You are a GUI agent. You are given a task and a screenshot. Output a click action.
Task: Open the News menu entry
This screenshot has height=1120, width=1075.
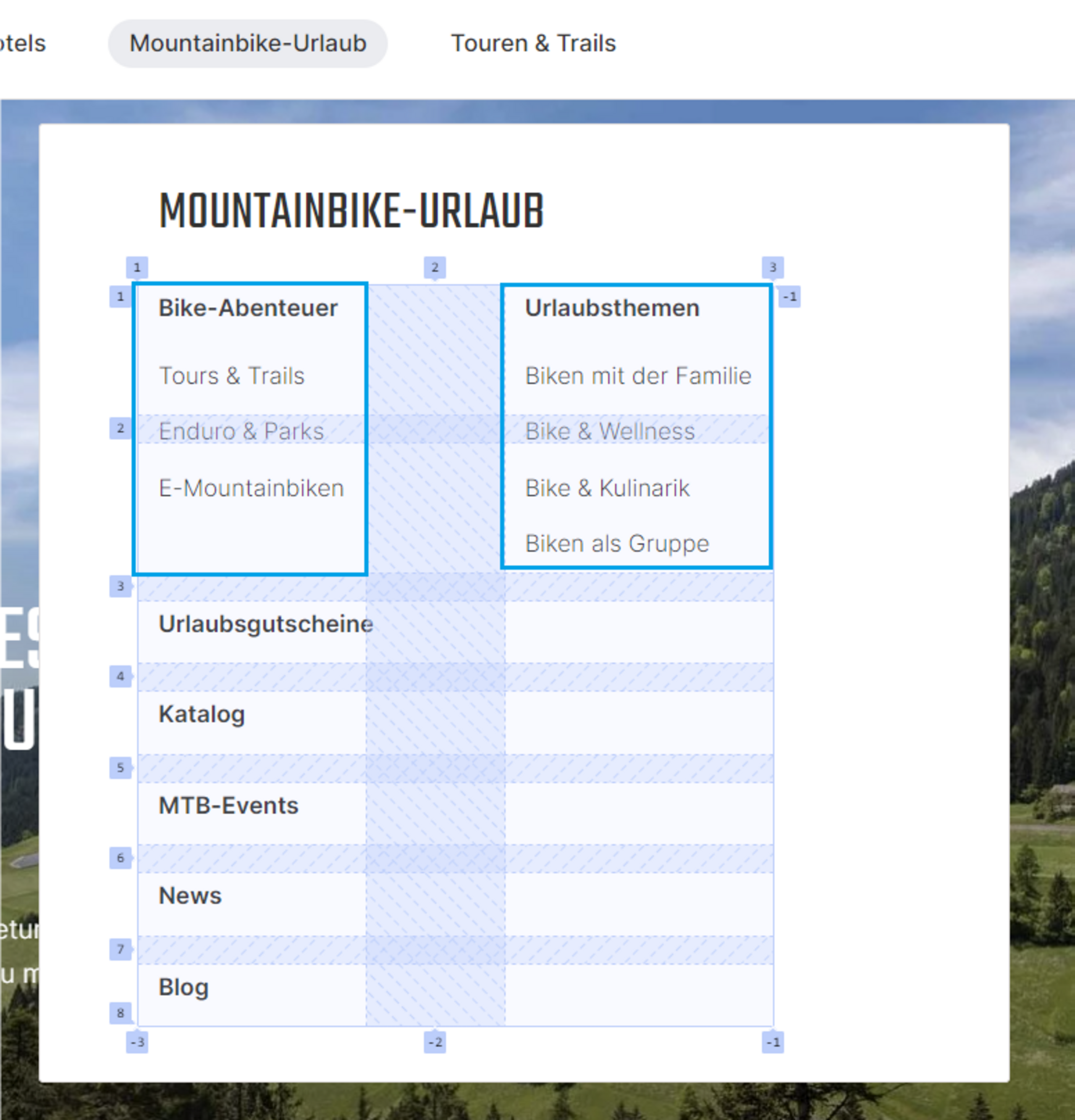190,896
